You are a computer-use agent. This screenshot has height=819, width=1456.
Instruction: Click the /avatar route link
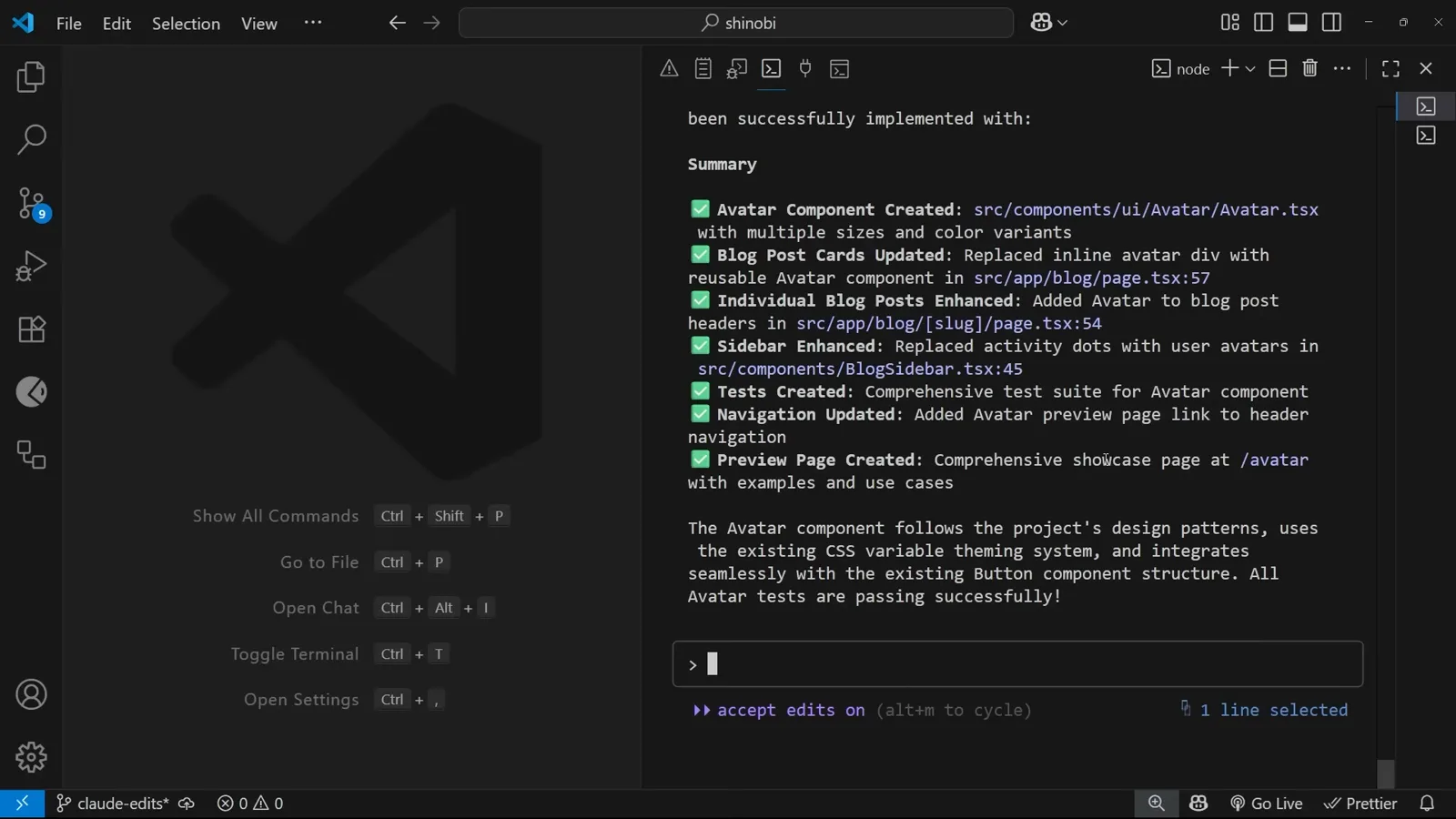[x=1274, y=460]
